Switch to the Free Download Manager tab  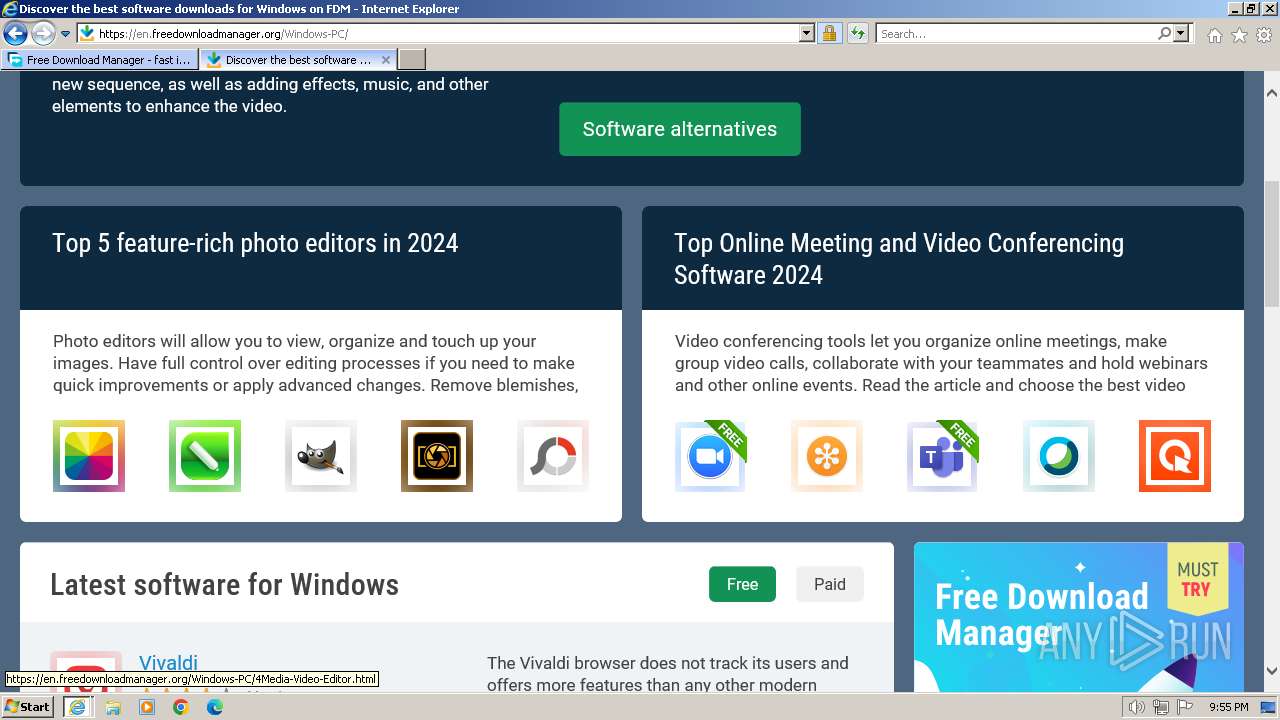[100, 59]
